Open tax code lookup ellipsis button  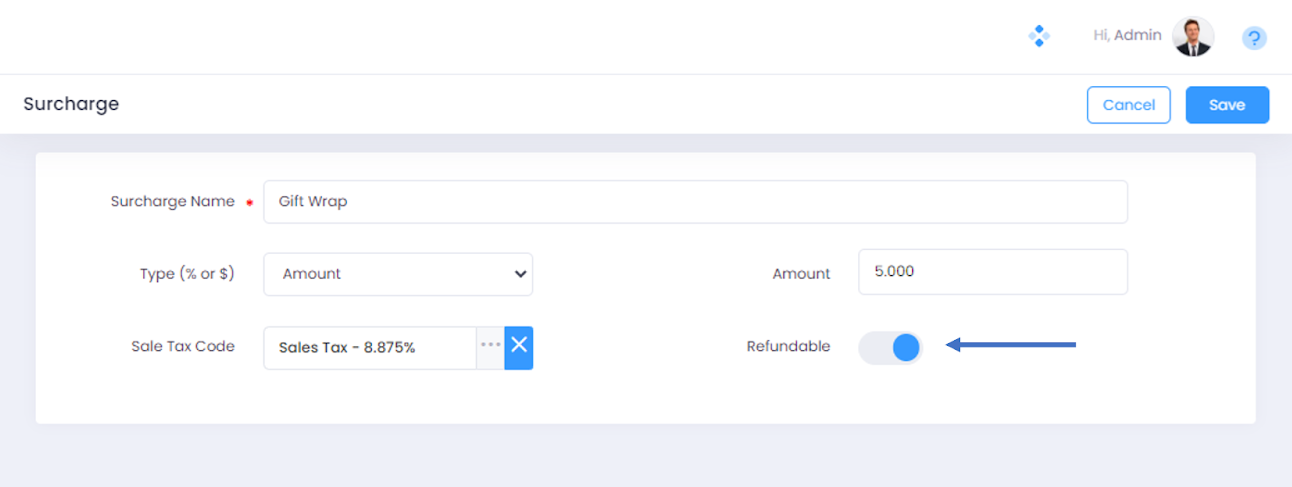pyautogui.click(x=490, y=347)
